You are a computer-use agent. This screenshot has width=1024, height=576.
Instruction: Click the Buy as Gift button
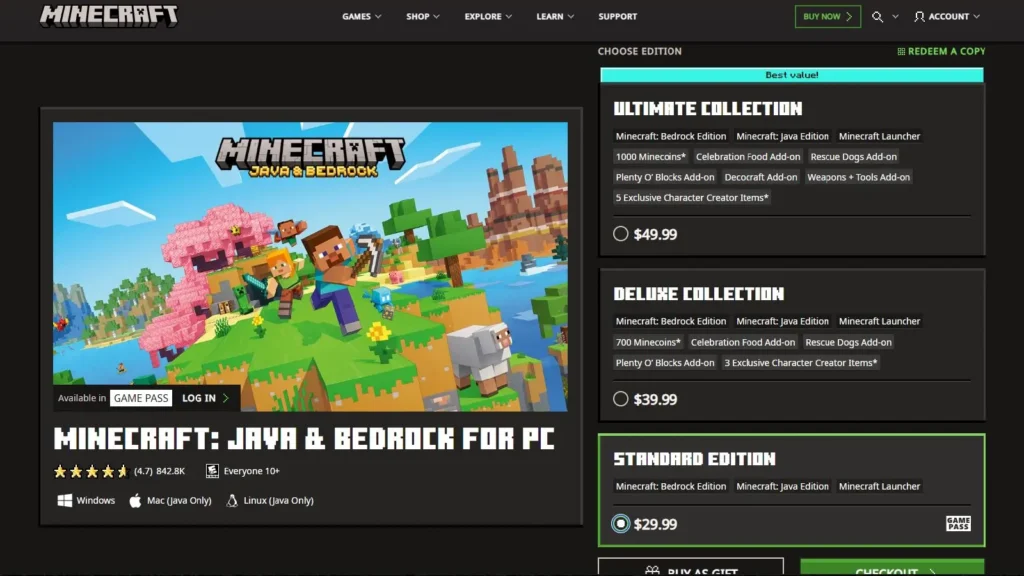click(x=691, y=568)
